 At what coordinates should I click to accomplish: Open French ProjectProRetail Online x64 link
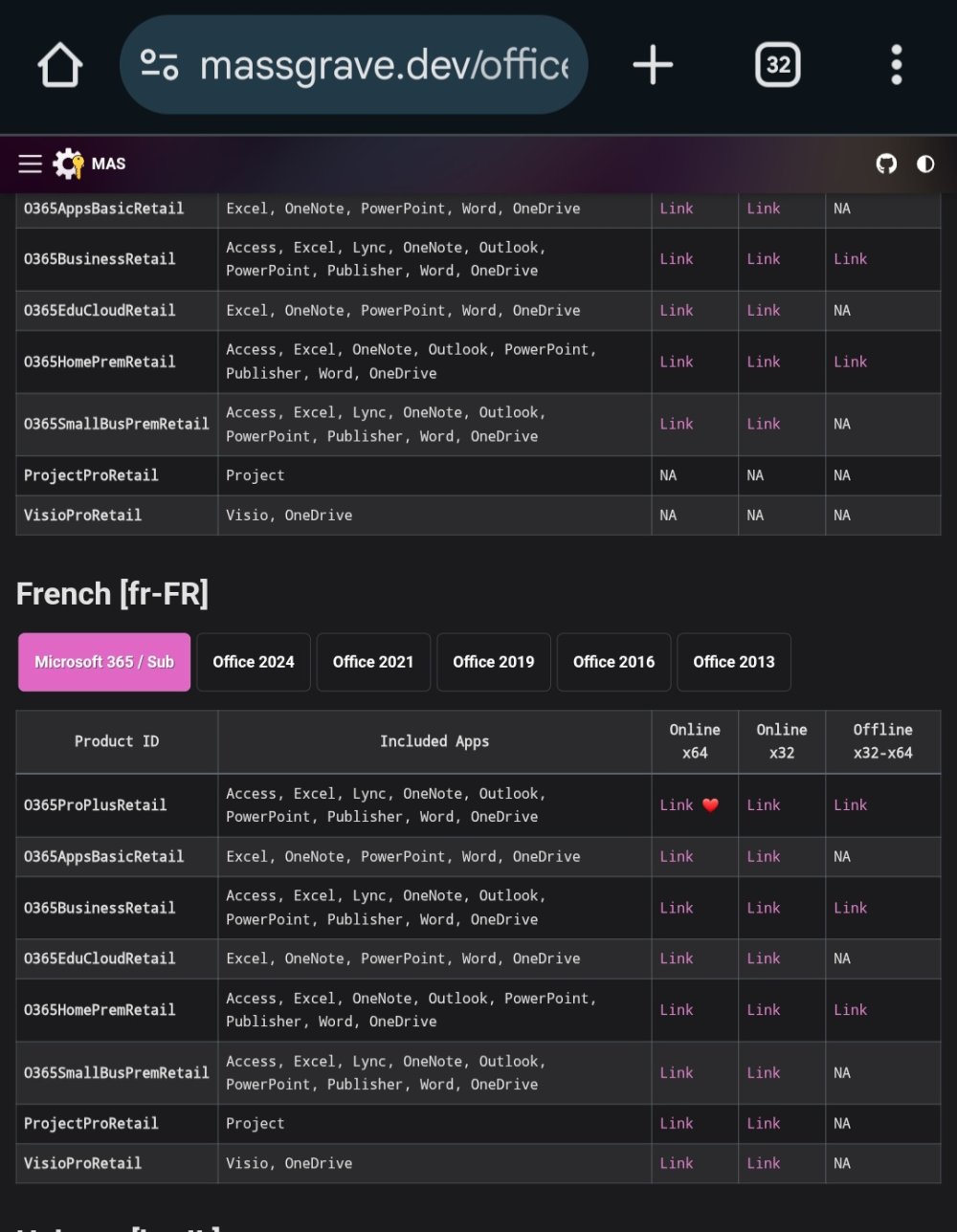677,1124
